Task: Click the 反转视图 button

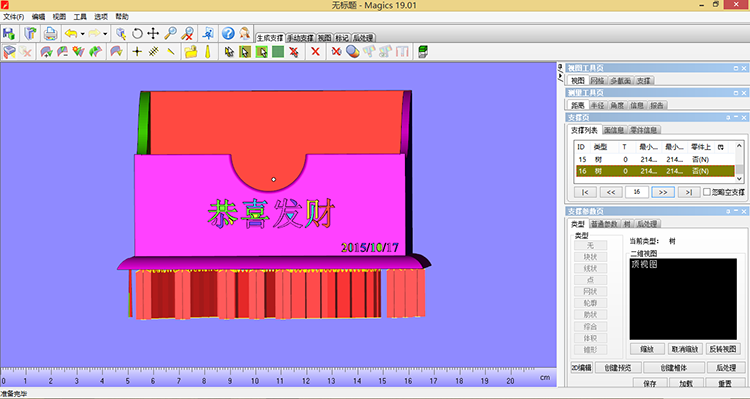Action: point(723,349)
